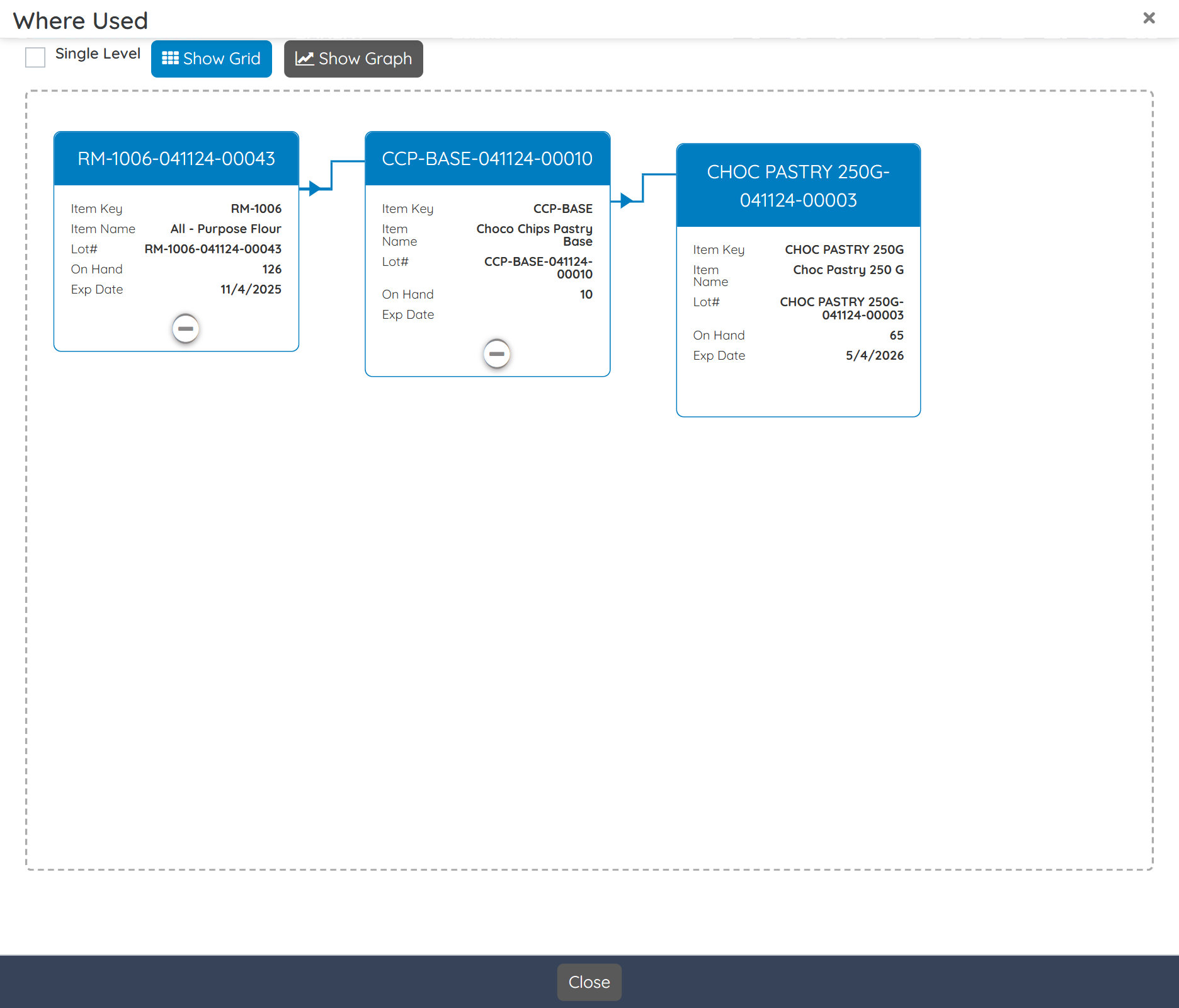Close the Where Used dialog with X
This screenshot has height=1008, width=1179.
[1149, 18]
